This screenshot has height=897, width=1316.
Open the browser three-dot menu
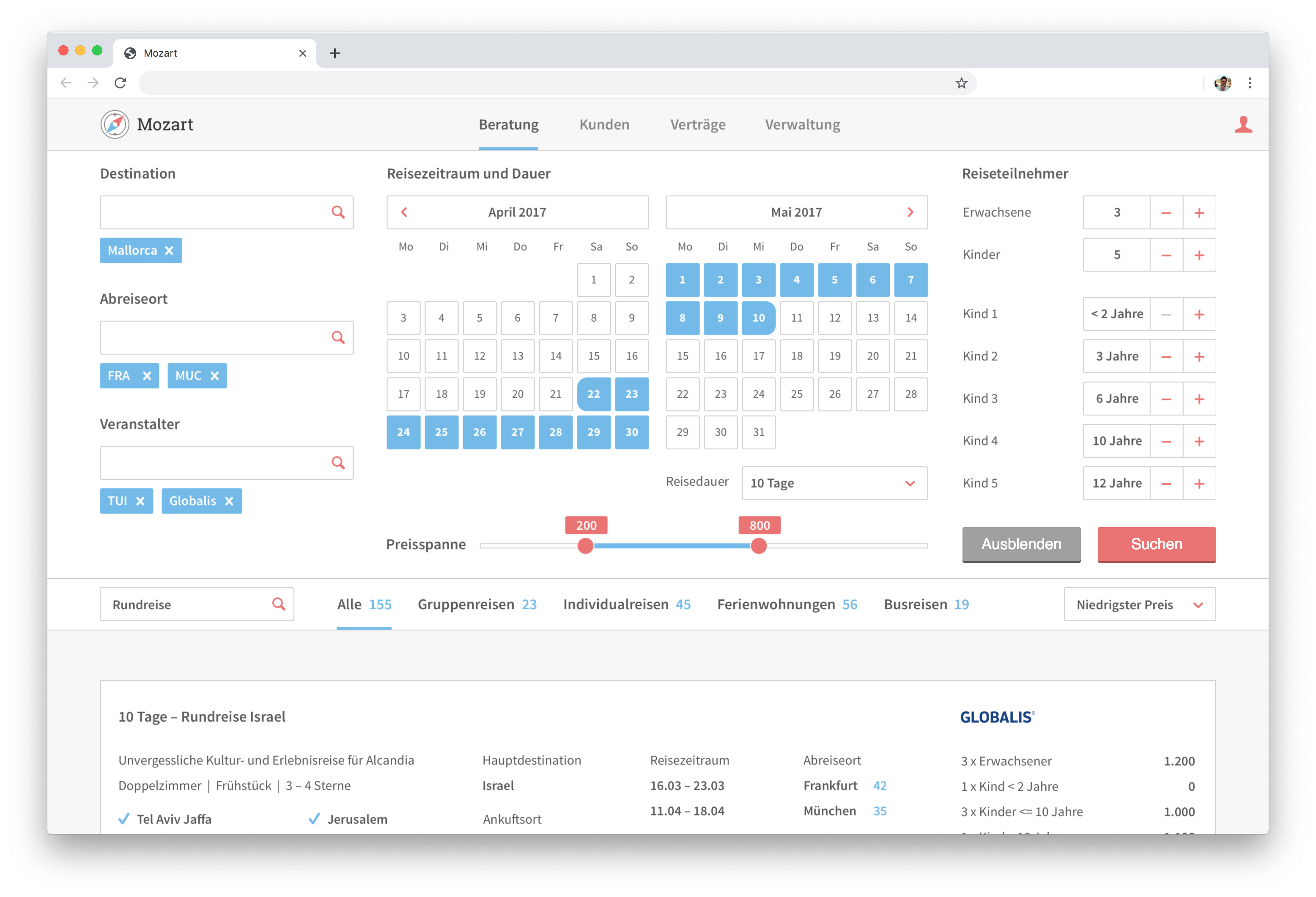pos(1250,83)
